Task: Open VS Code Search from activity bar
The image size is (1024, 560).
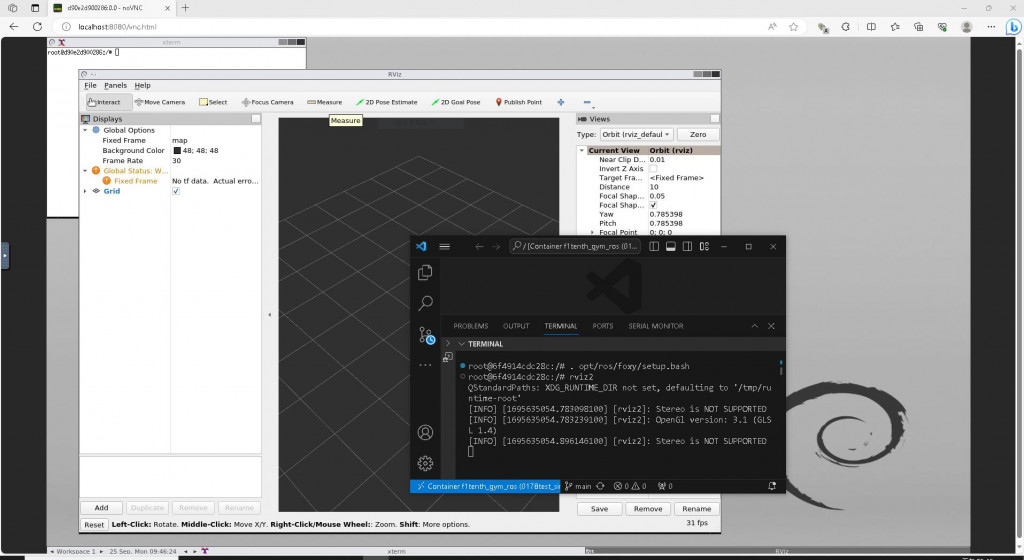Action: click(x=425, y=303)
